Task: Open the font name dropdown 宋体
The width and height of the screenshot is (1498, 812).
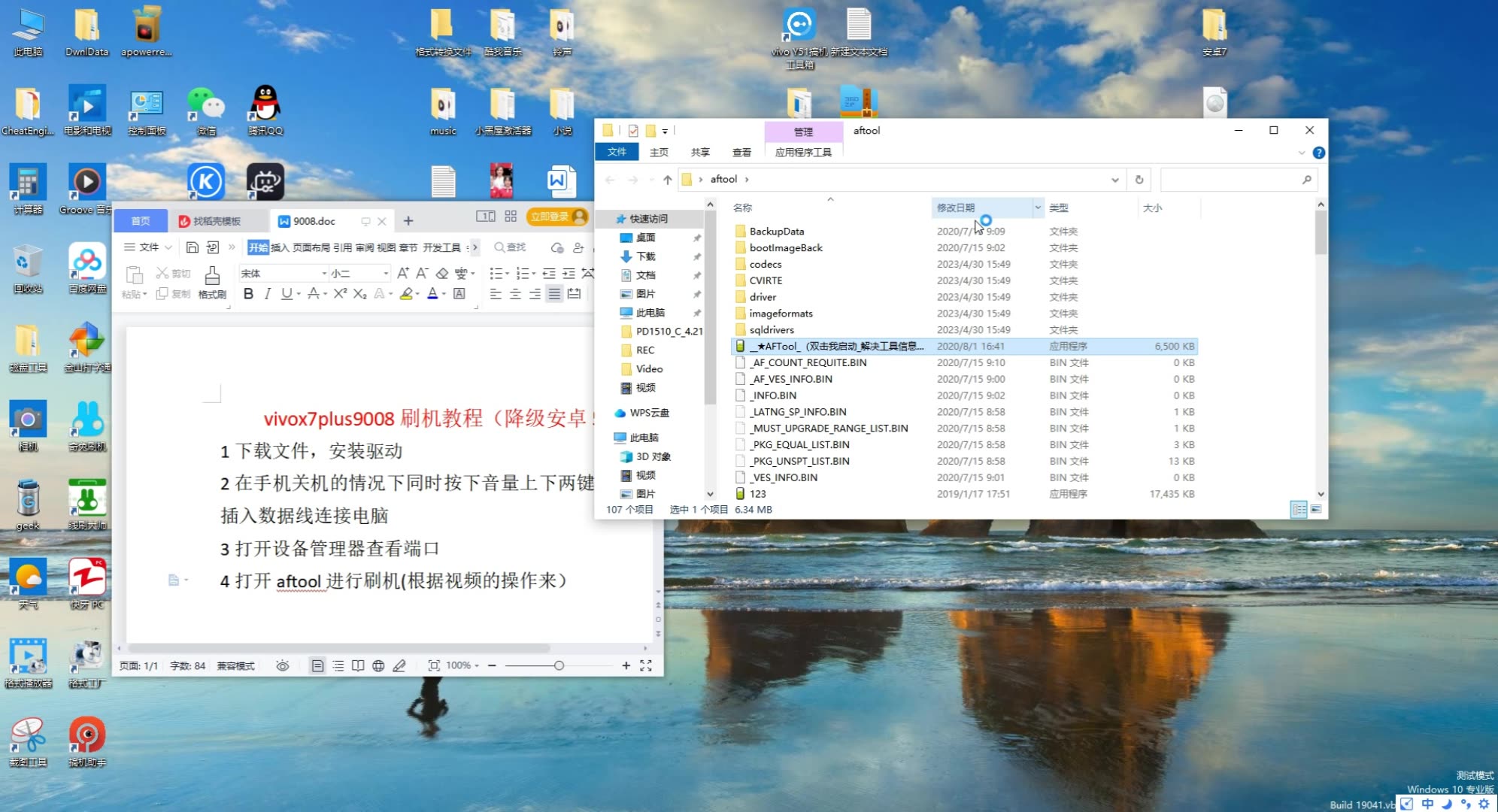Action: (324, 274)
